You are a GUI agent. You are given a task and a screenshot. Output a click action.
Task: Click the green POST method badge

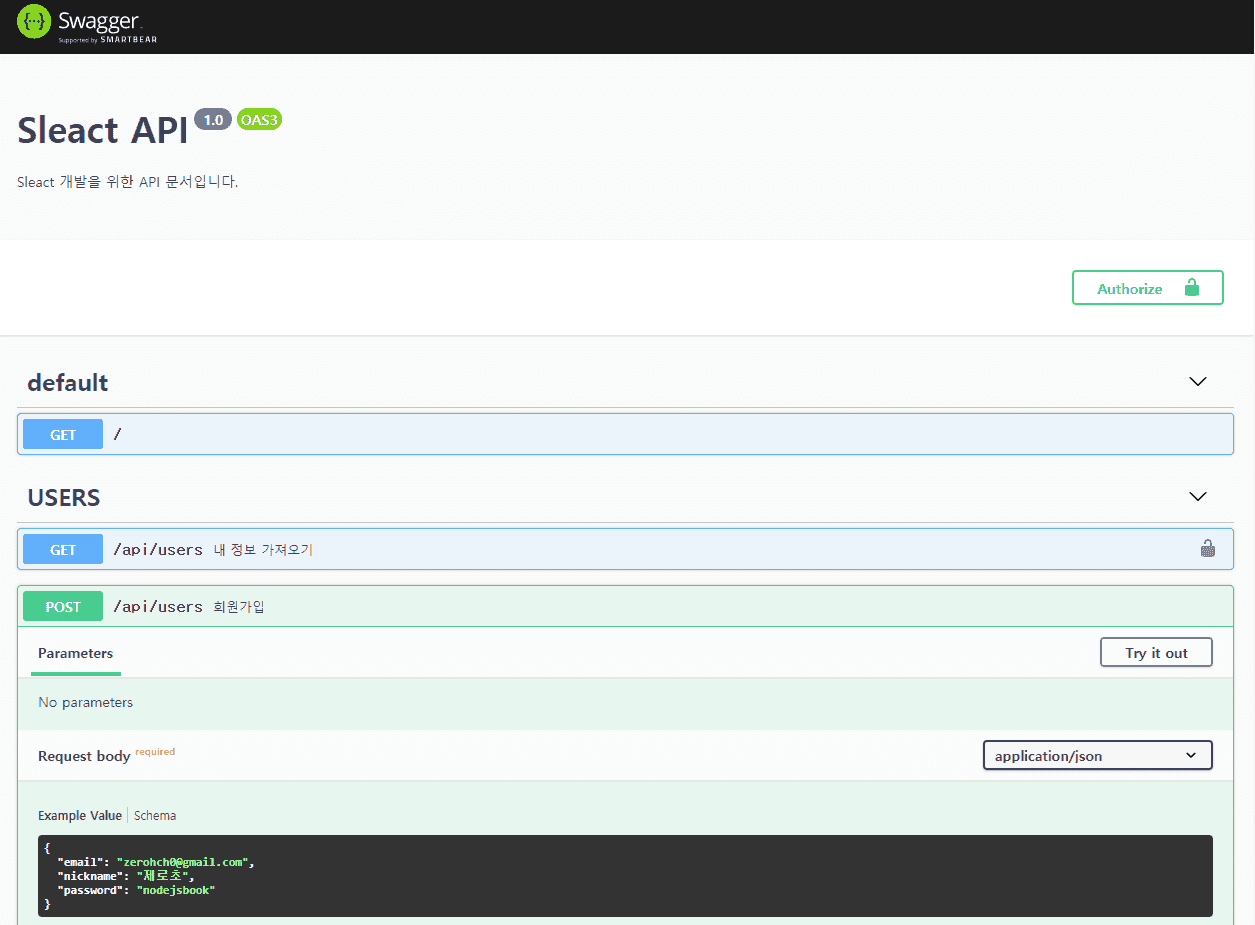point(63,606)
